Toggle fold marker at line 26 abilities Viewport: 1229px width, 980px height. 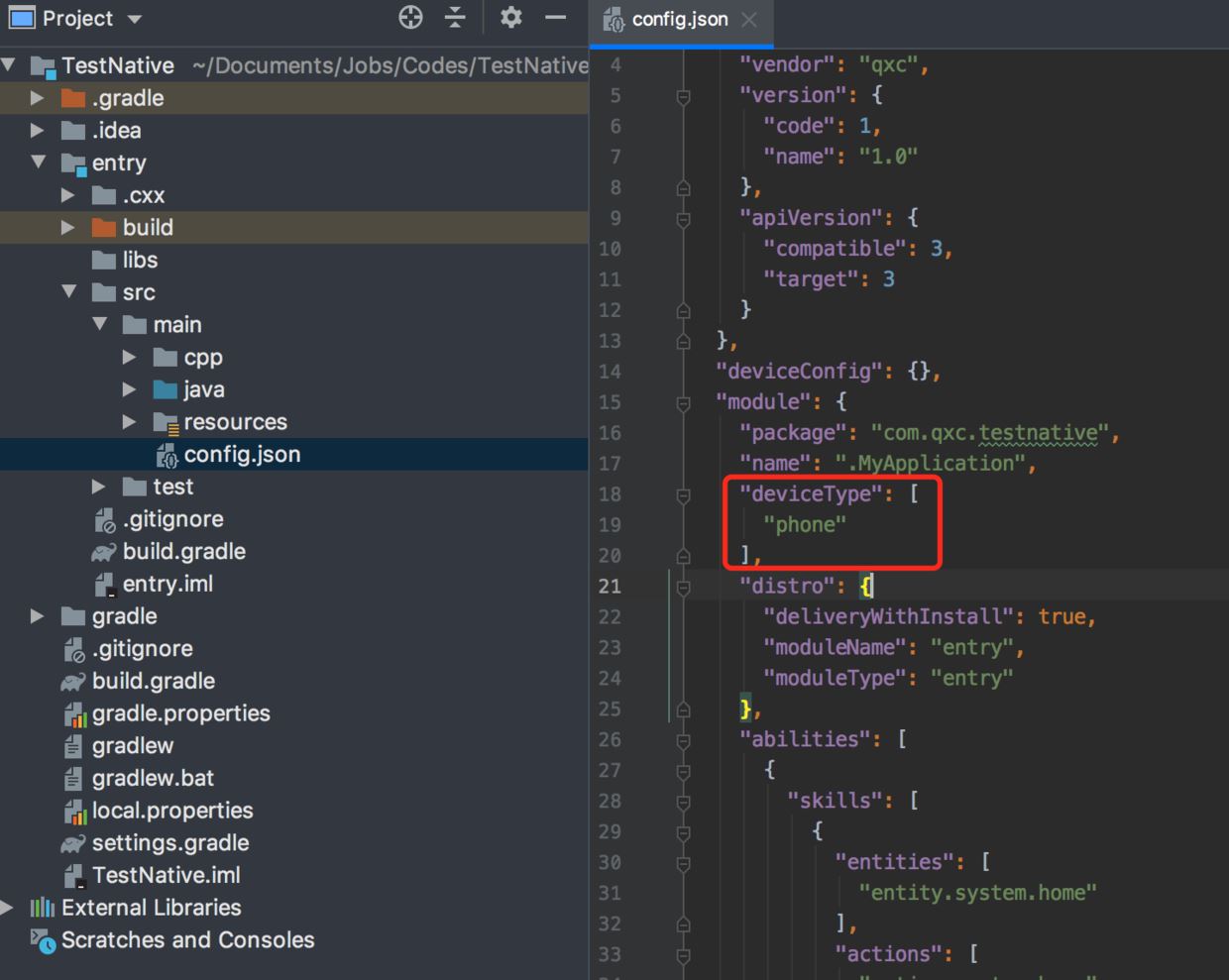coord(683,740)
